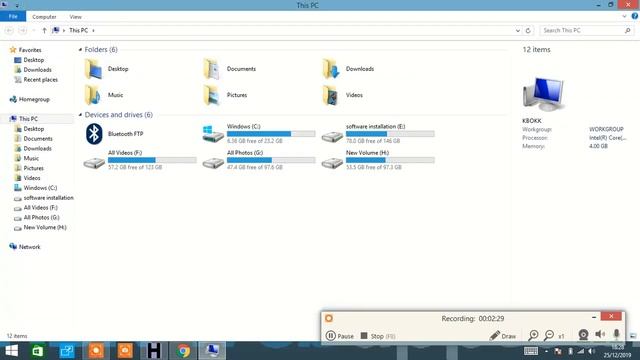Expand the ribbon with the chevron

[x=624, y=17]
